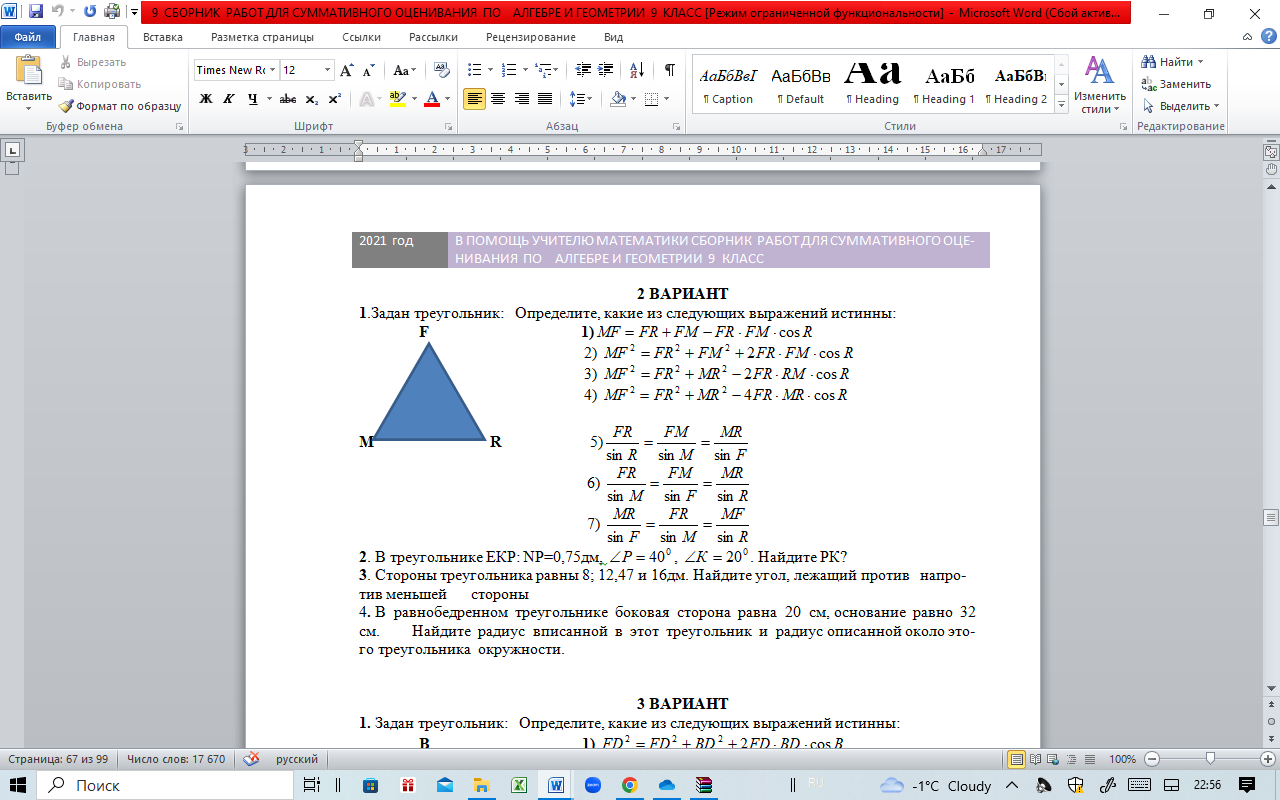This screenshot has width=1280, height=800.
Task: Open Word help question mark
Action: point(1268,37)
